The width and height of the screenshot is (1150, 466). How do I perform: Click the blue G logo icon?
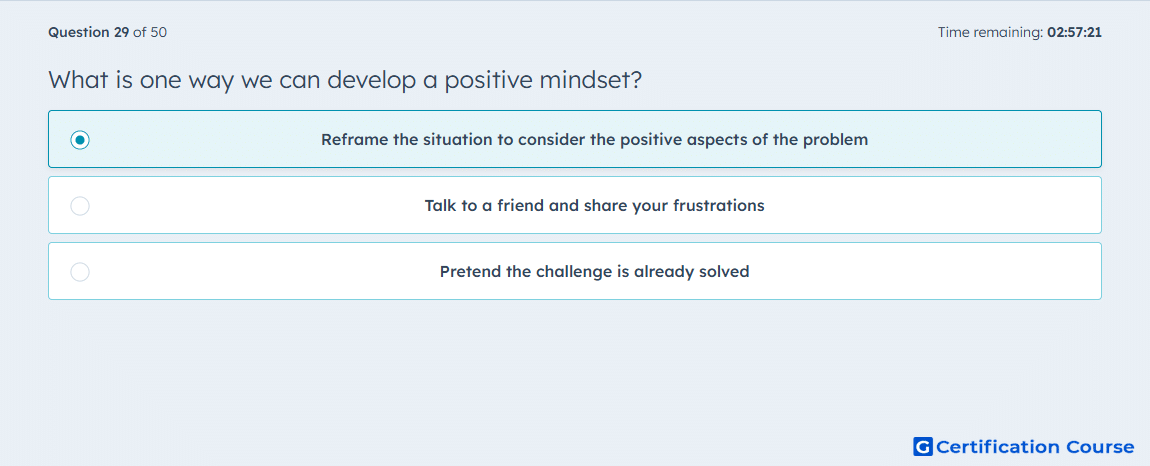pos(923,446)
